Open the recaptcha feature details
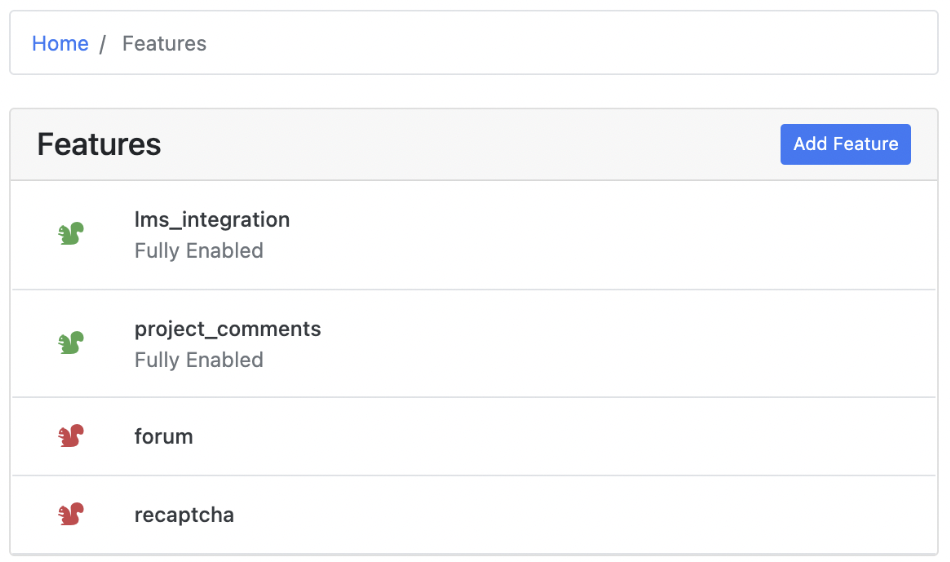The image size is (950, 562). pos(184,516)
